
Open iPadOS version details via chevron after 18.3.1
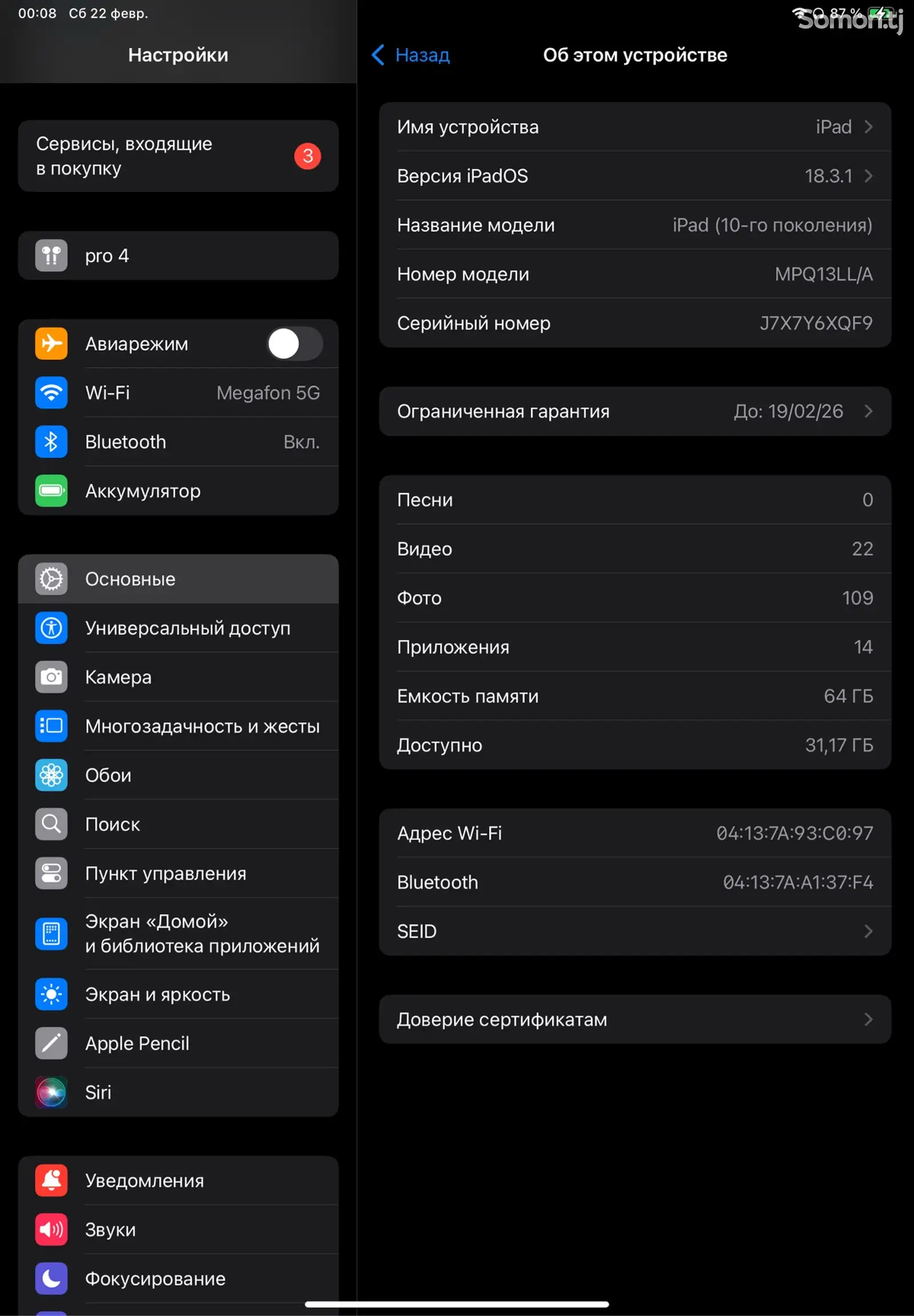pyautogui.click(x=868, y=176)
